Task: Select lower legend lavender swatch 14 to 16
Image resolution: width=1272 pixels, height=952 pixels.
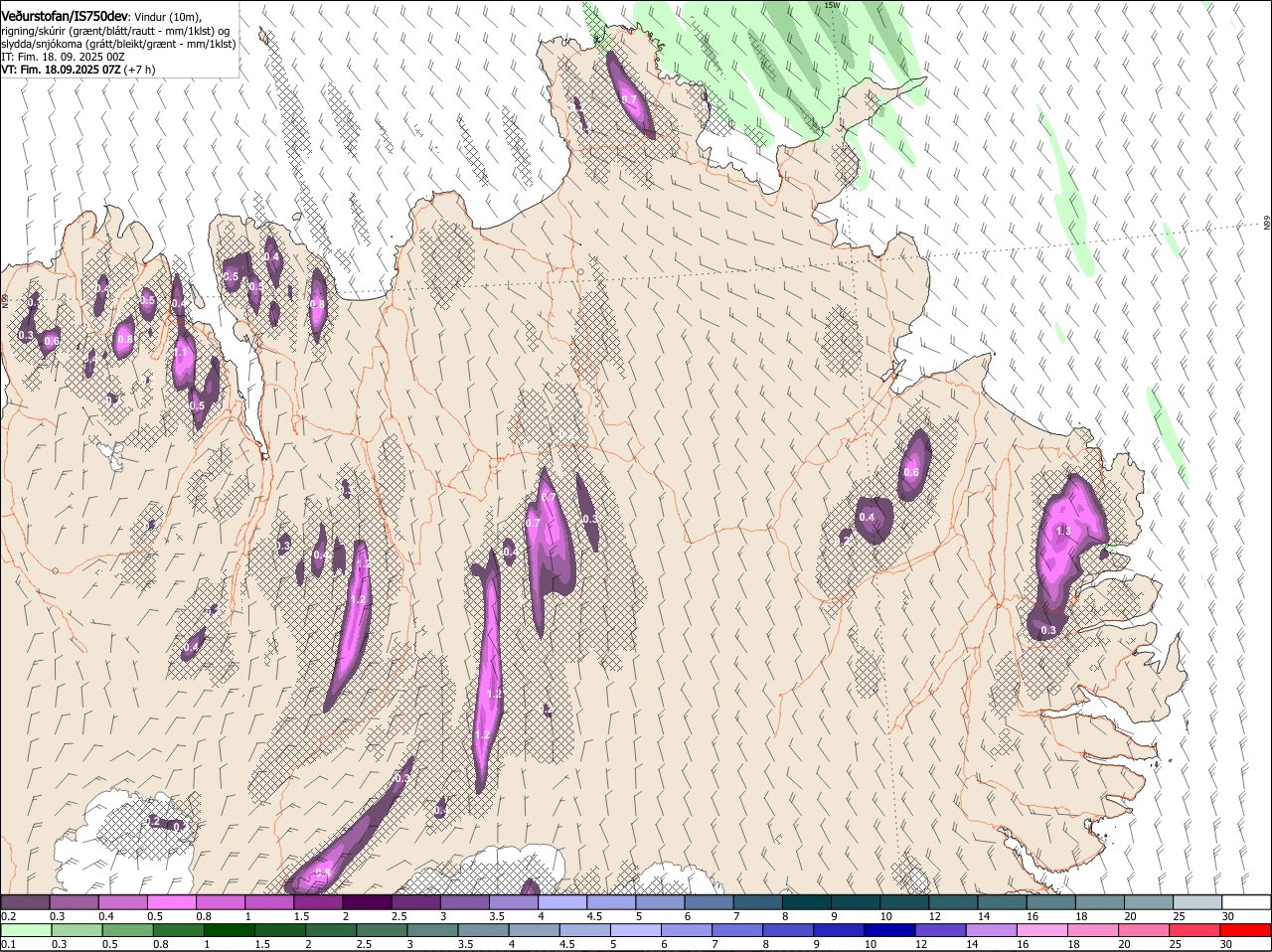Action: click(992, 930)
